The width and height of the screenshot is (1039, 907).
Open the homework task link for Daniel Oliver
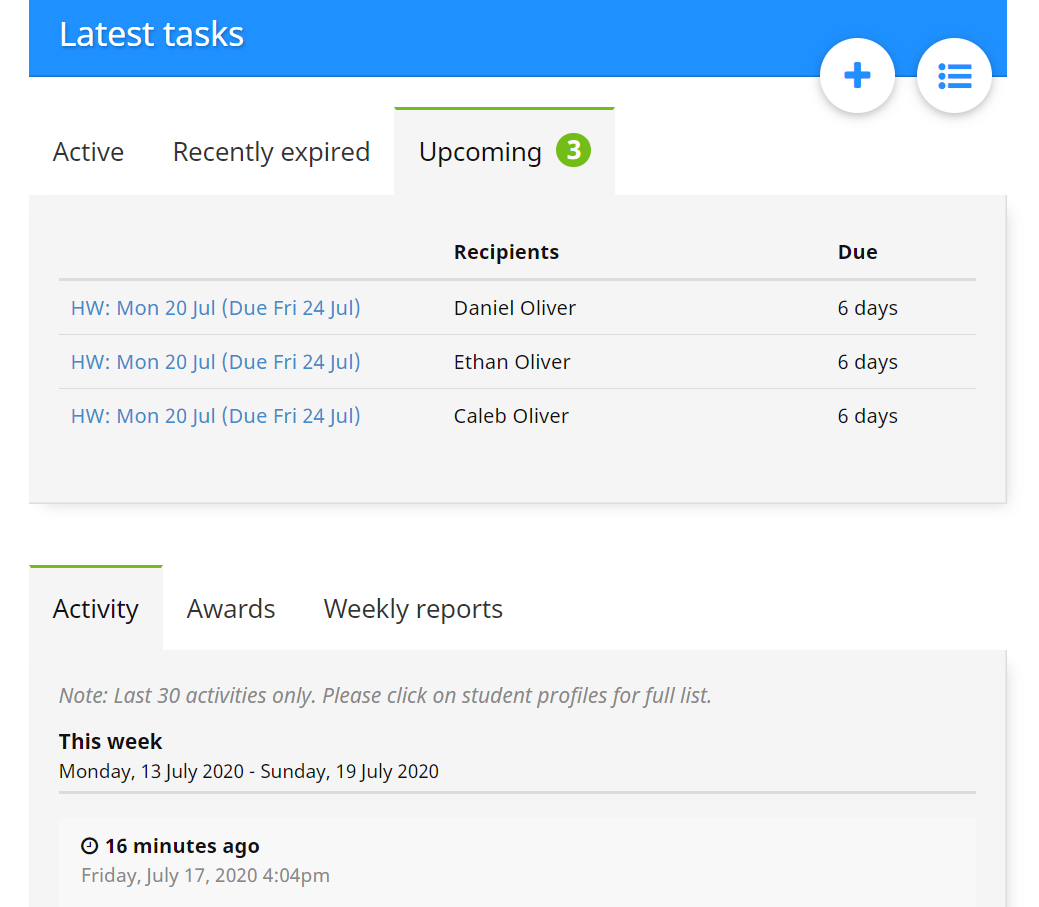coord(215,308)
